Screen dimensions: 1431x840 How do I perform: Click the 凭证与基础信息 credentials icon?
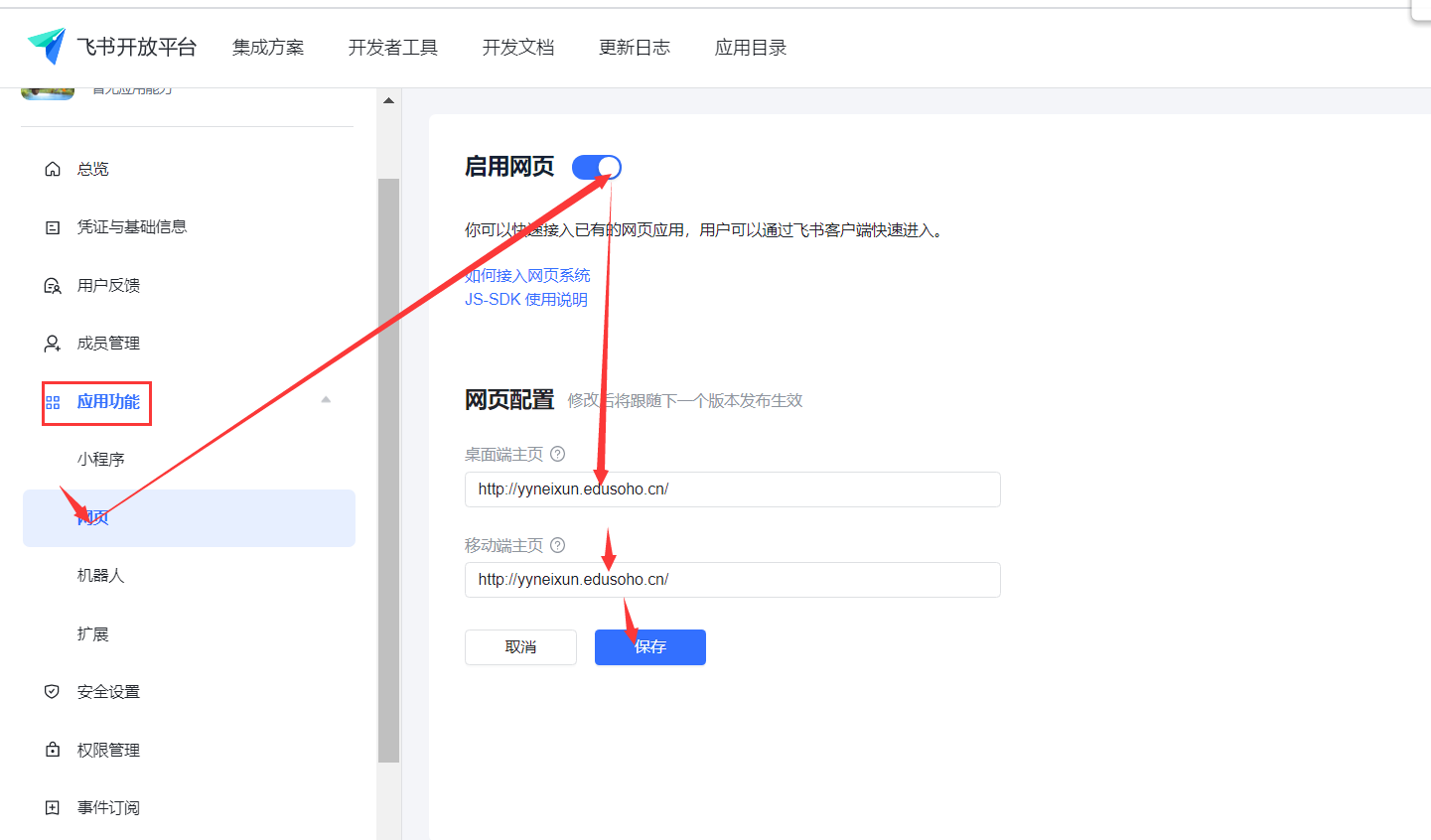(53, 227)
